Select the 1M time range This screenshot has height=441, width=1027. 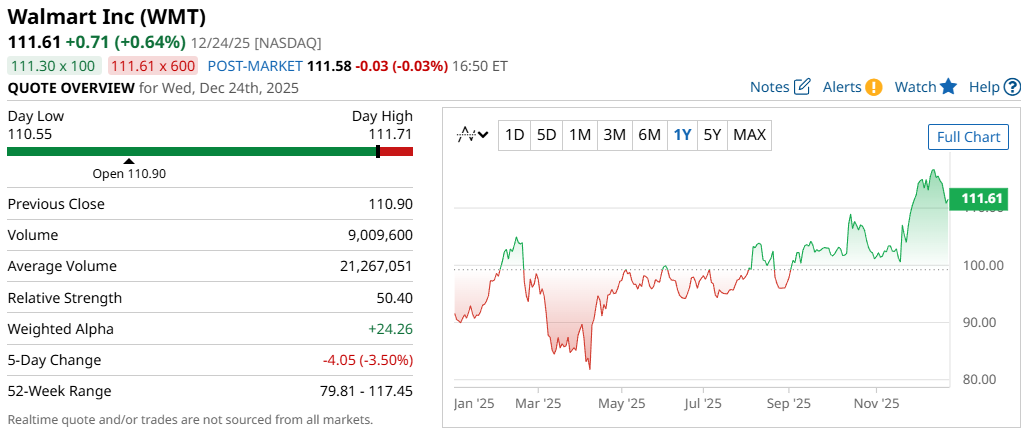[x=580, y=135]
